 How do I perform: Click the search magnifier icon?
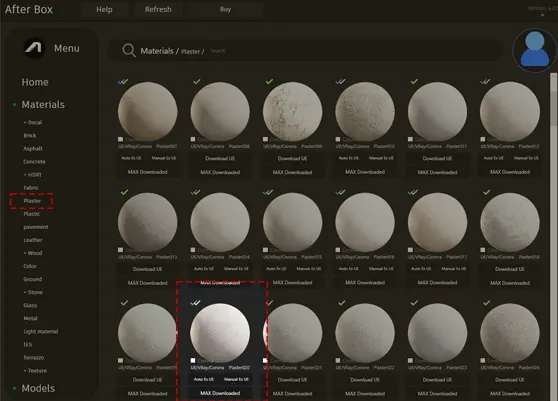tap(129, 51)
